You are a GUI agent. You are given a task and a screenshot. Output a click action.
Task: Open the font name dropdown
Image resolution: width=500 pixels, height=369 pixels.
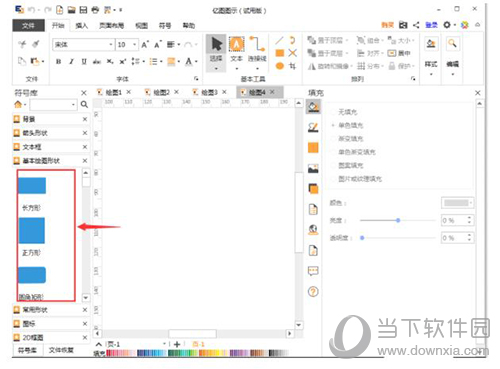click(111, 44)
